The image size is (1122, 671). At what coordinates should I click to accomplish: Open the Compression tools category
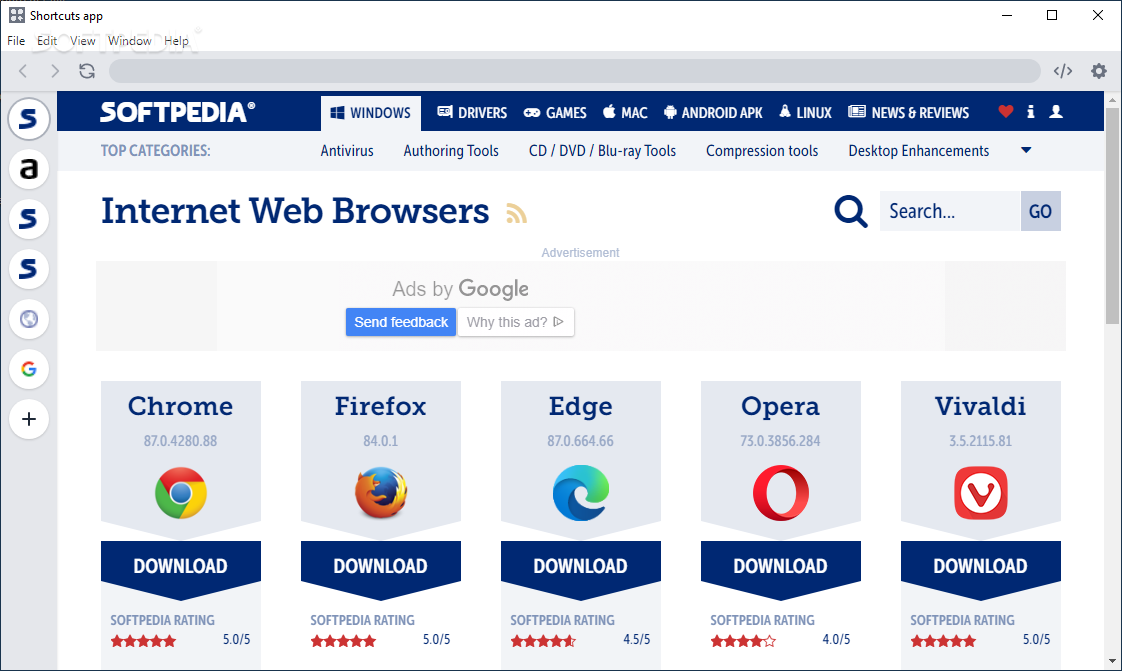click(762, 151)
